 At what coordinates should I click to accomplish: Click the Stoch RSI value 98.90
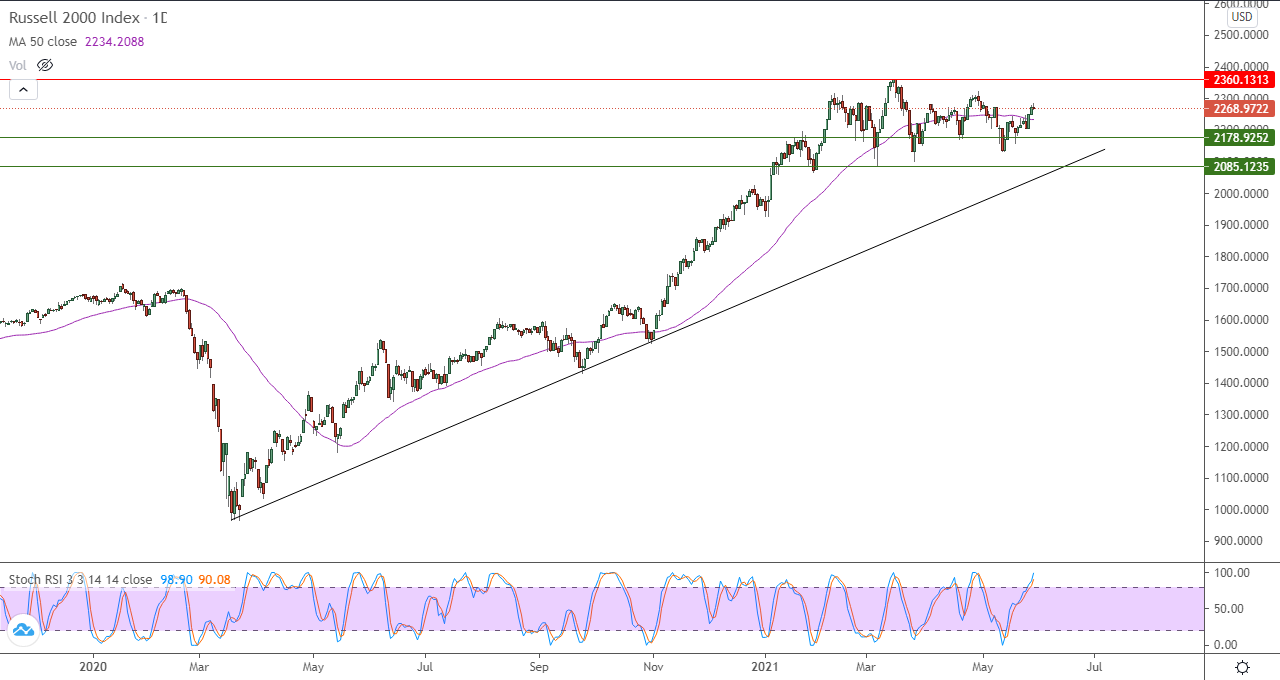175,579
